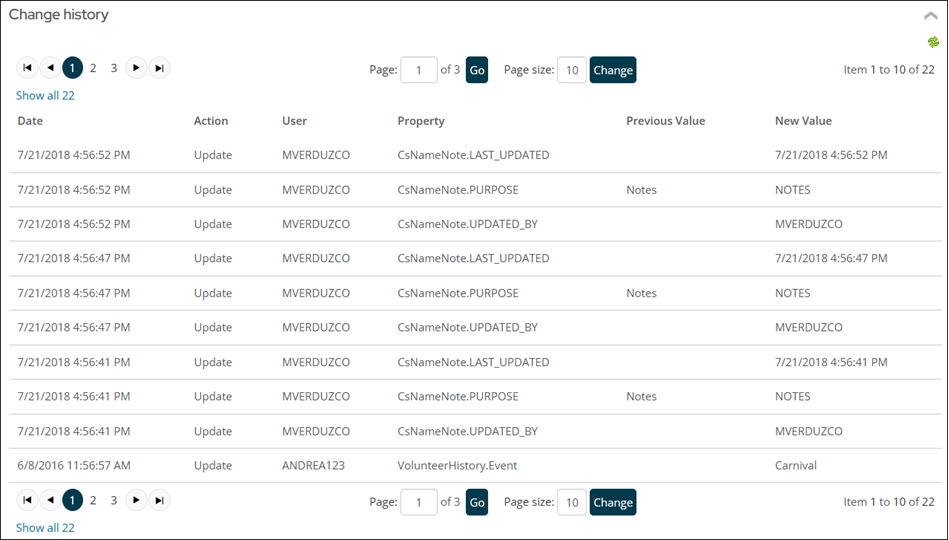Click the bottom Page number input field
Screen dimensions: 949x540
click(x=419, y=502)
